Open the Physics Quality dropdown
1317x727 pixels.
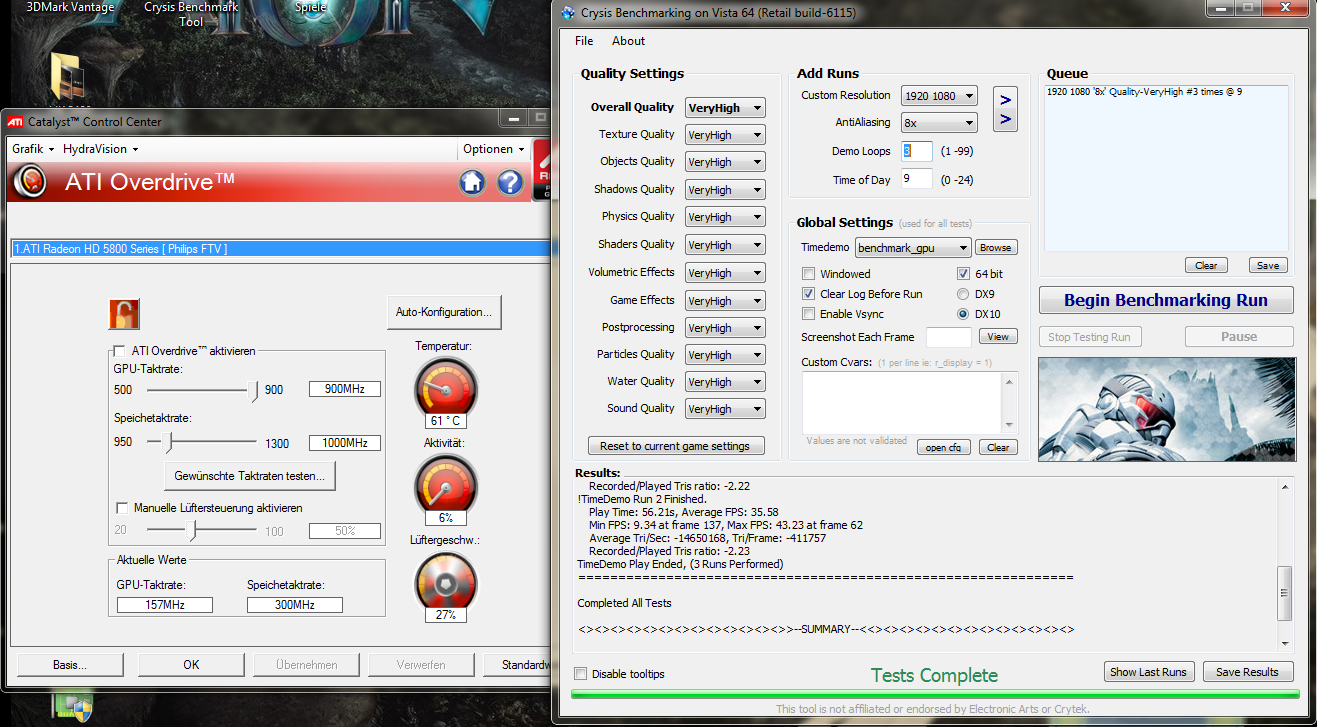725,217
